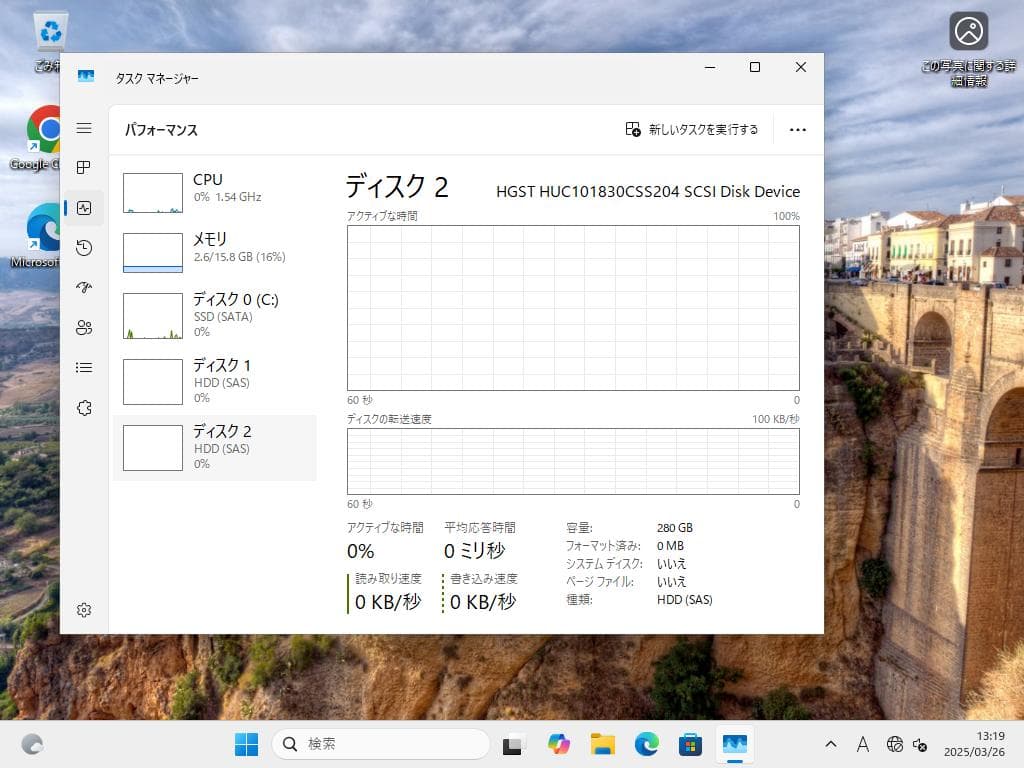
Task: Collapse the navigation pane with hamburger icon
Action: click(84, 128)
